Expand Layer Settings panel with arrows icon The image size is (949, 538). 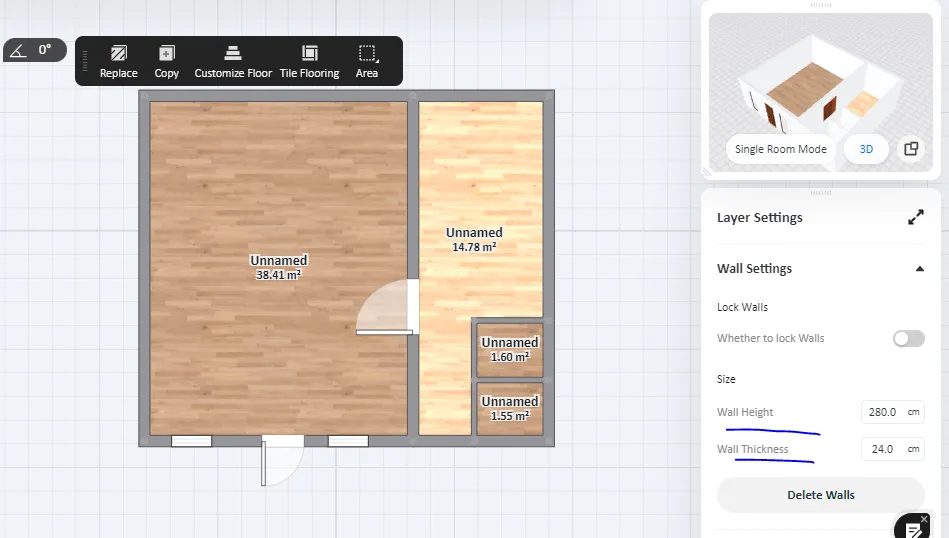pos(915,217)
